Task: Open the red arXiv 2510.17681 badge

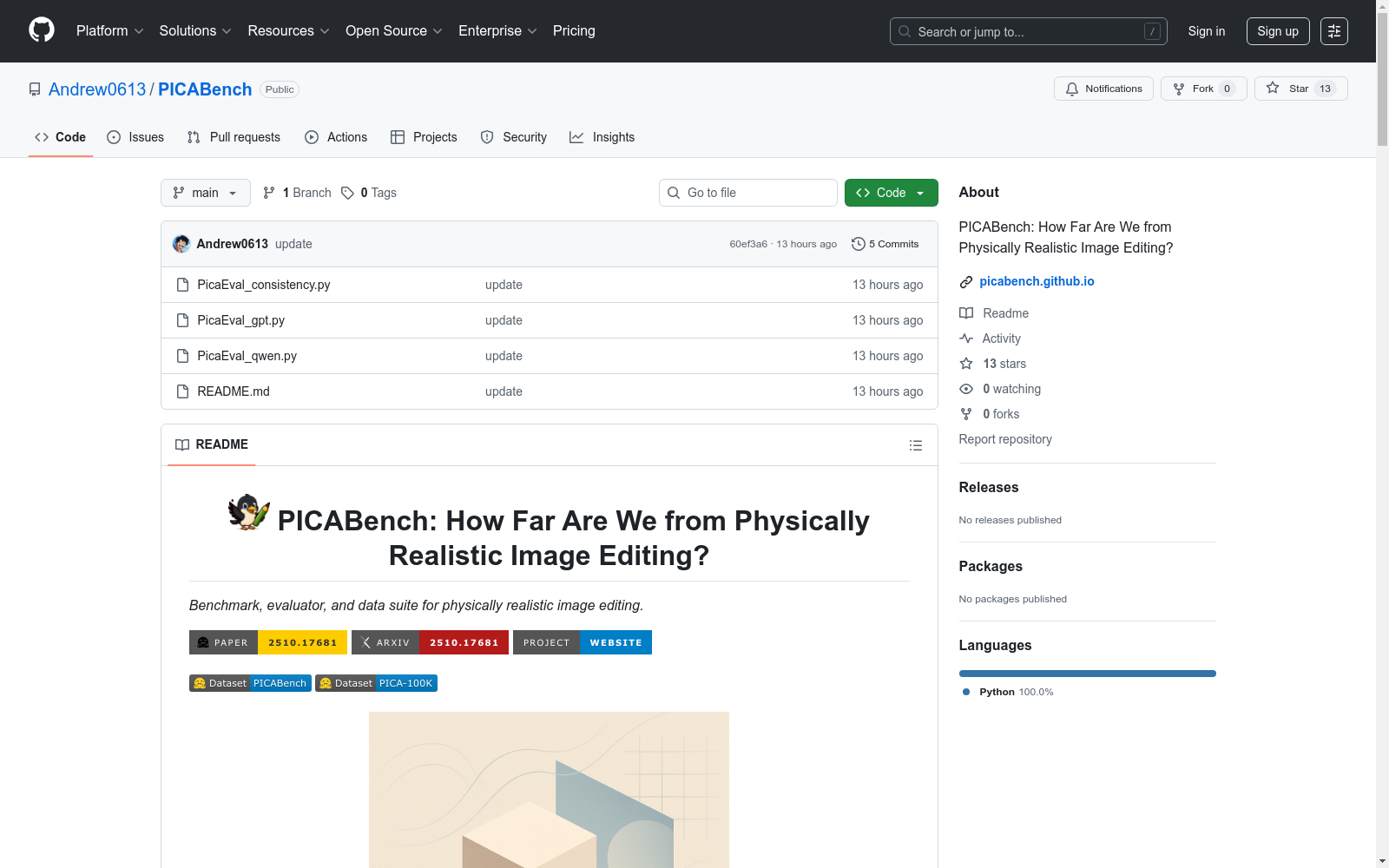Action: [430, 642]
